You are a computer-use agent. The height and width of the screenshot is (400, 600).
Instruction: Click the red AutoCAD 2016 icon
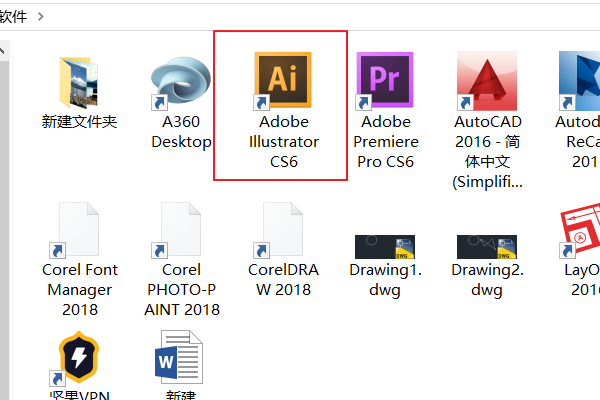pyautogui.click(x=487, y=80)
